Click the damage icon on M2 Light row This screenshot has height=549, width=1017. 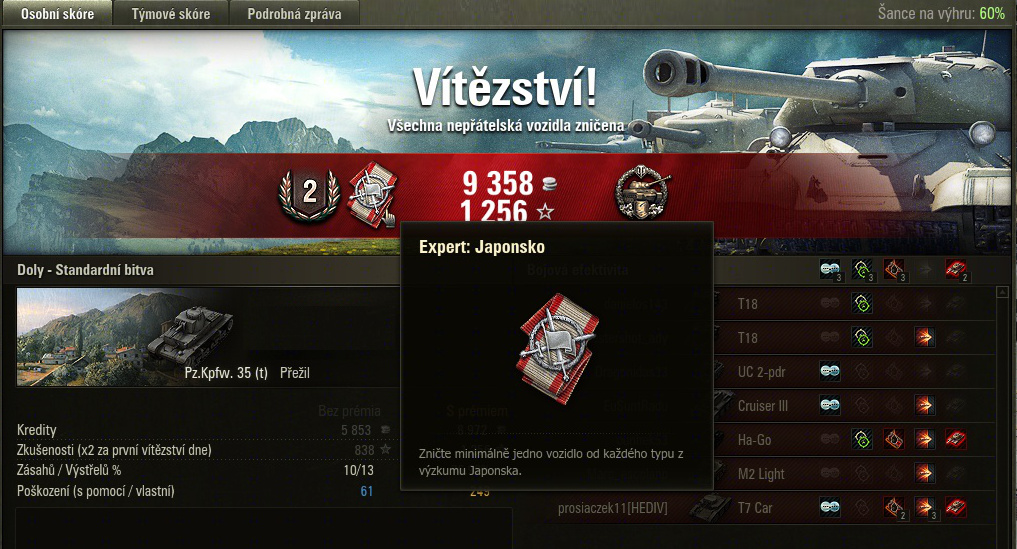click(924, 474)
